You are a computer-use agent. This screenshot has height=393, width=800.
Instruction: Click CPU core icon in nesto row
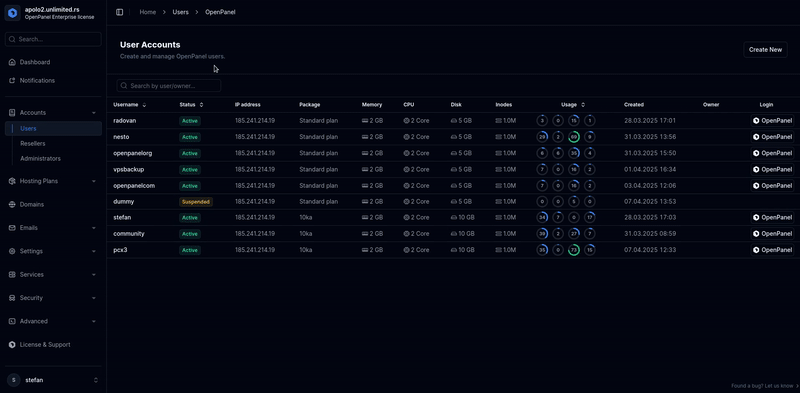[407, 137]
